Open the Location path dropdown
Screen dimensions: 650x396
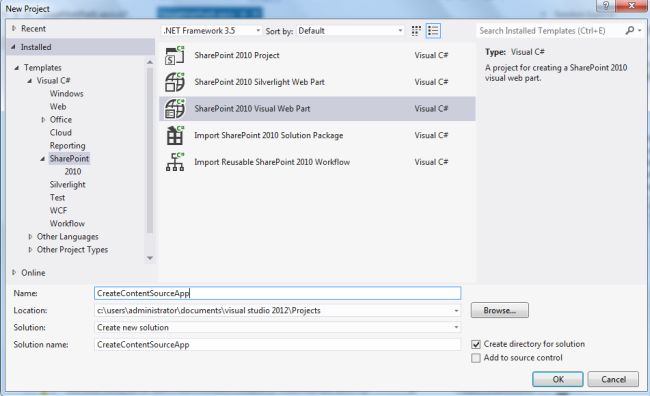click(x=456, y=311)
